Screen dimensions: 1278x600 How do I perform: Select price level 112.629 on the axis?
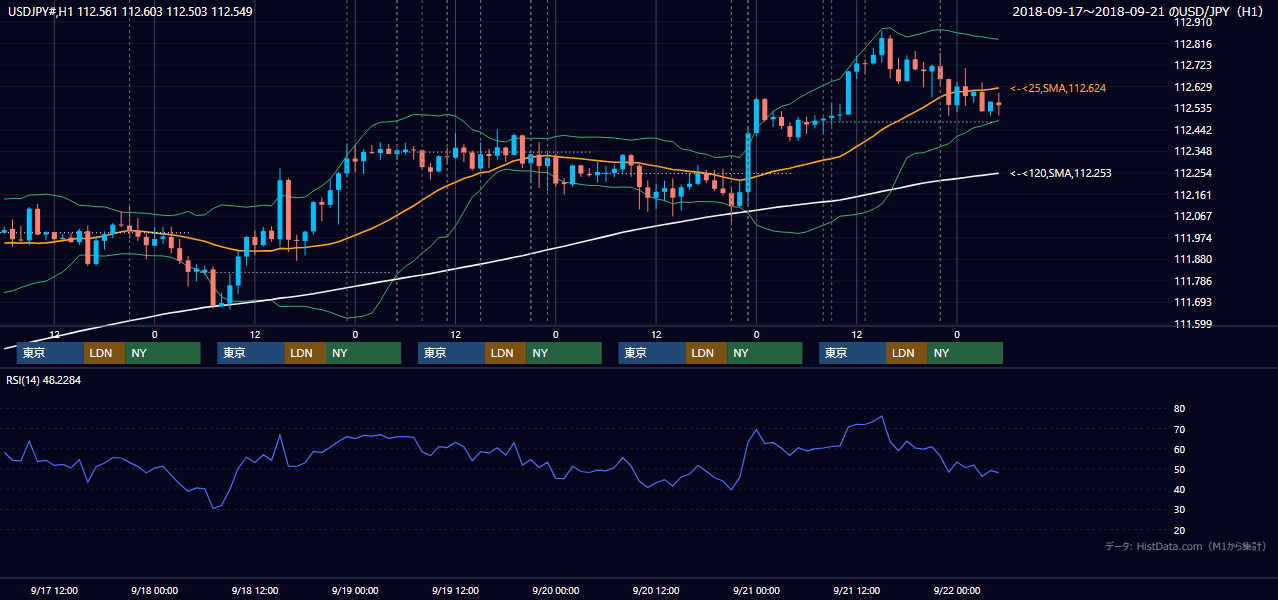pos(1192,87)
